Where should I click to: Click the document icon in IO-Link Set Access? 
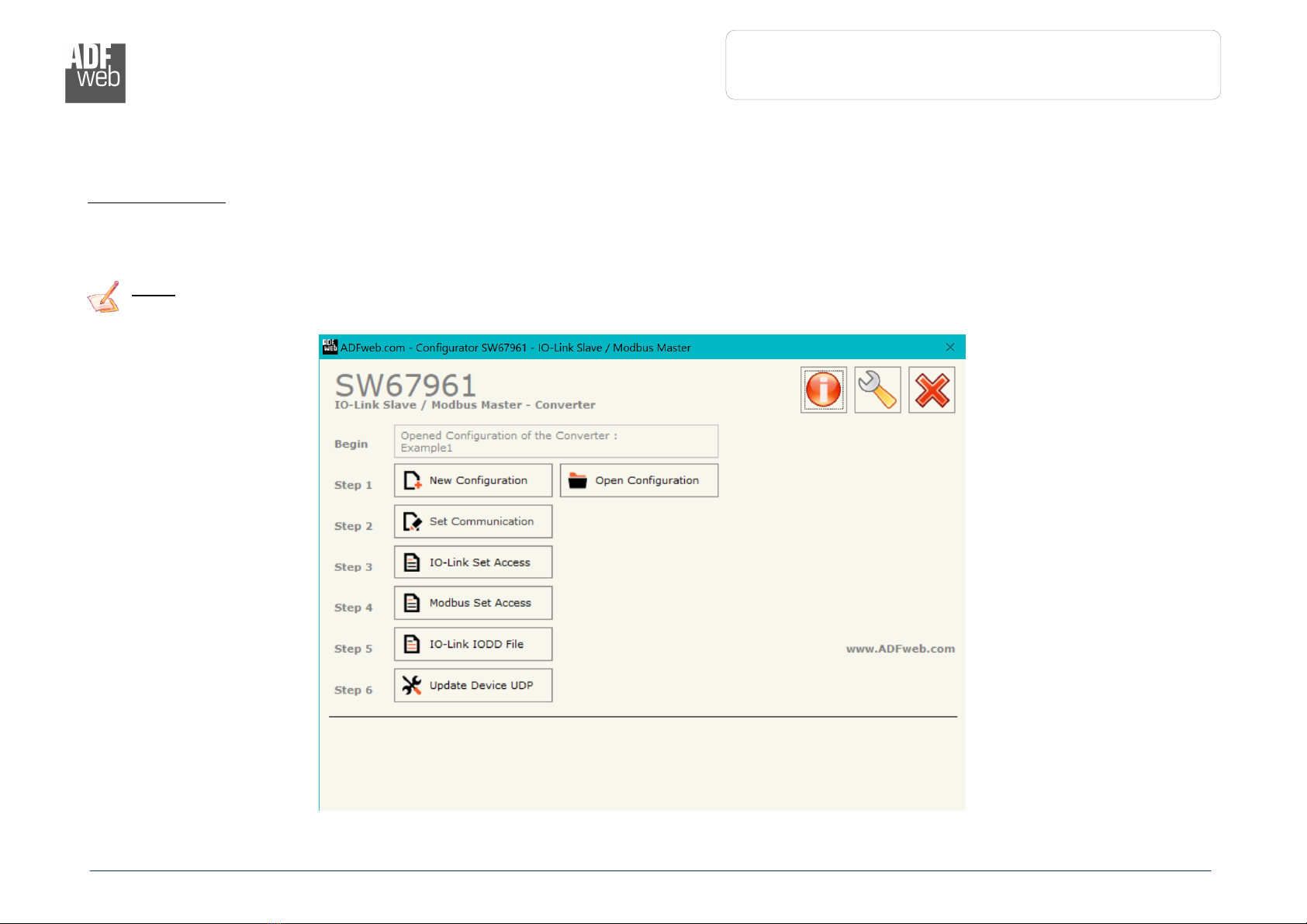(412, 562)
